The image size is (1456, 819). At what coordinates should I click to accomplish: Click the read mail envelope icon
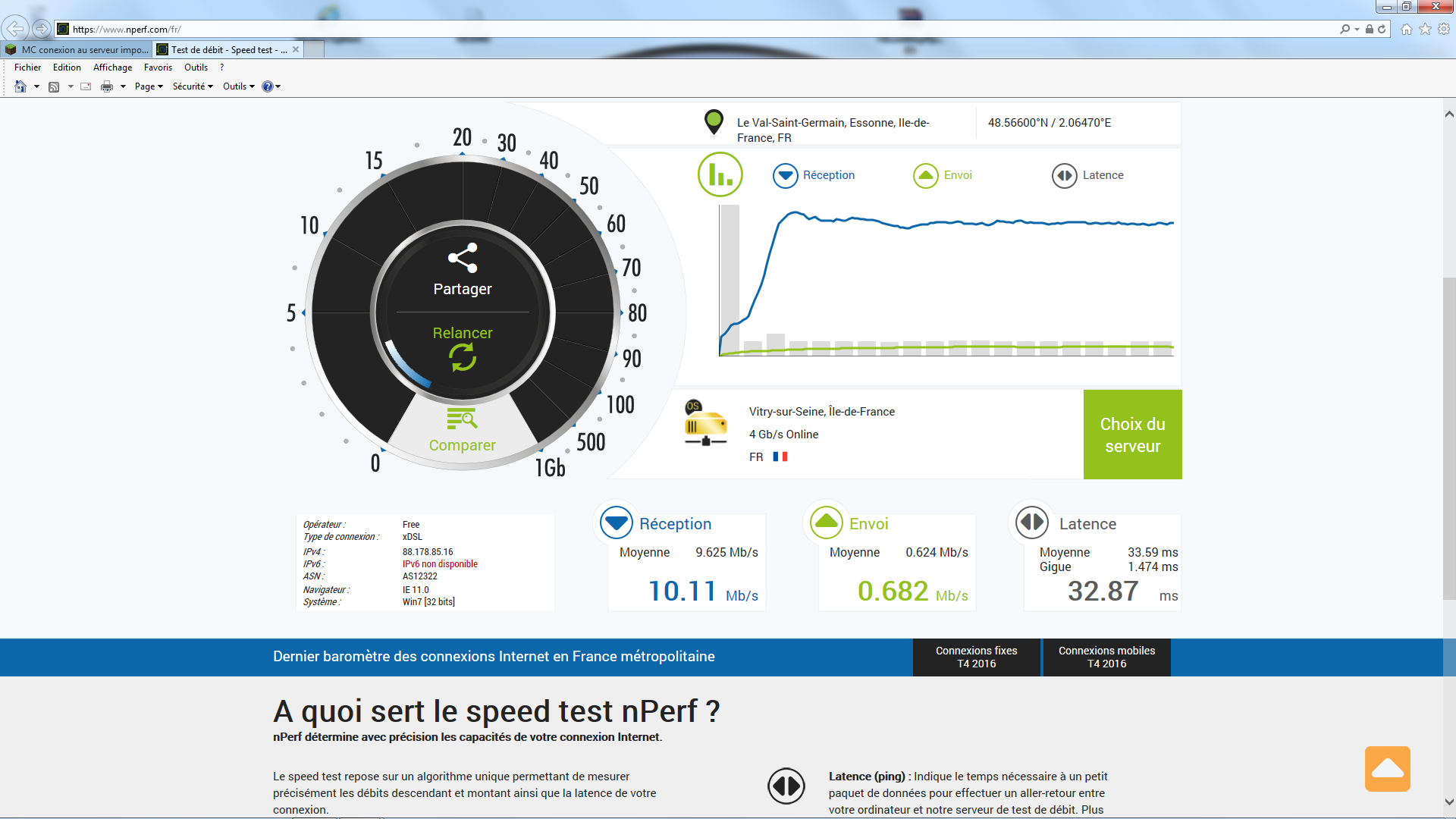point(86,86)
